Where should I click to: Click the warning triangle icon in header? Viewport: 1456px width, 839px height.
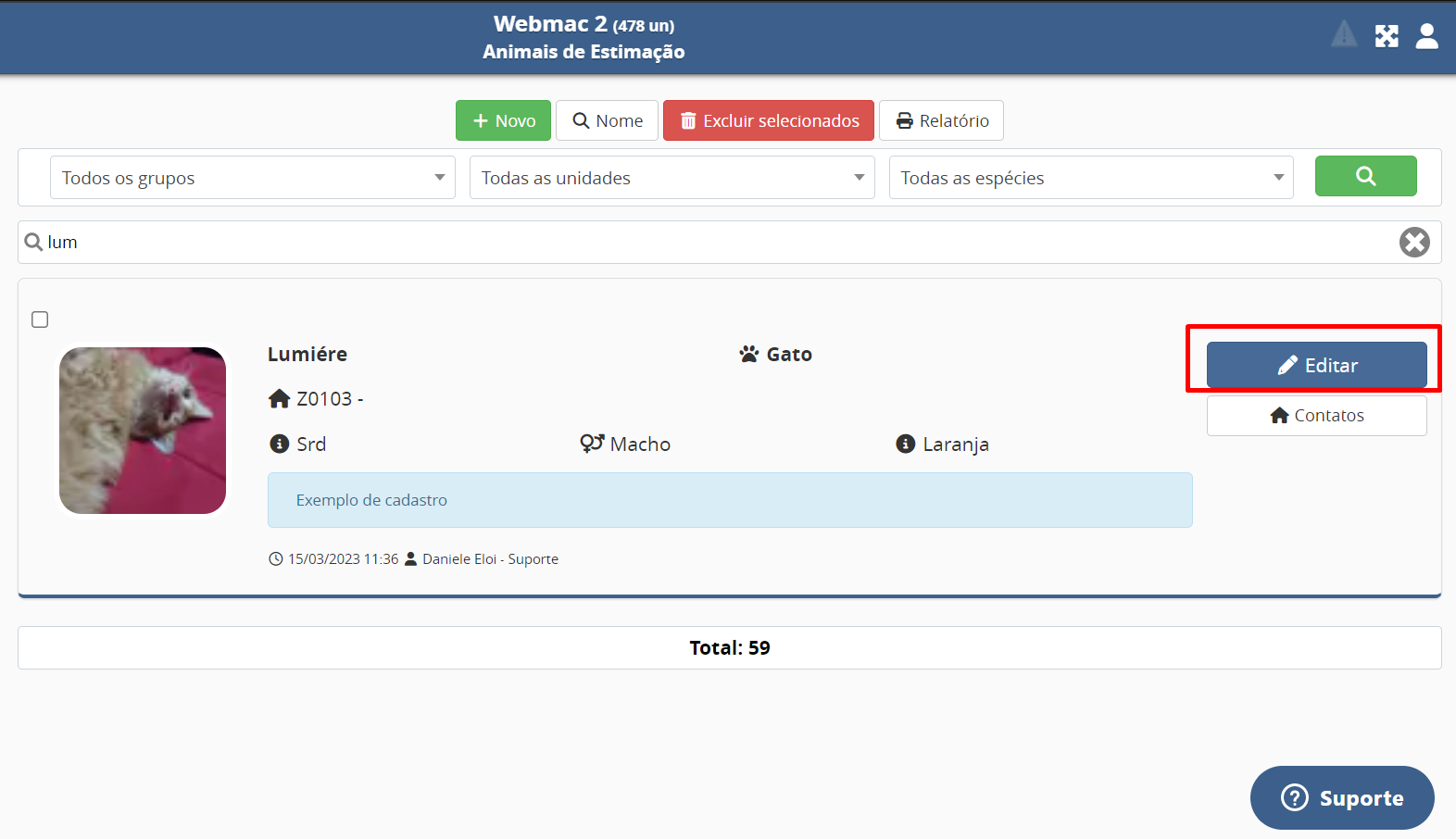1344,35
